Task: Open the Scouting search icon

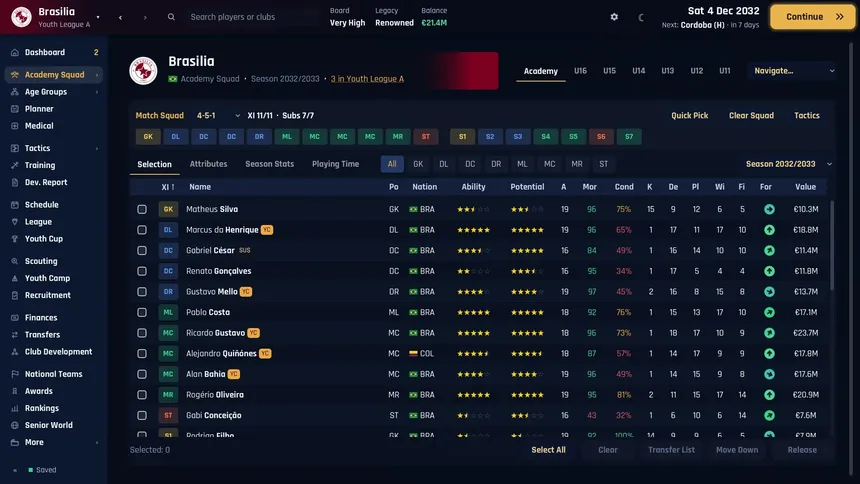Action: (15, 261)
